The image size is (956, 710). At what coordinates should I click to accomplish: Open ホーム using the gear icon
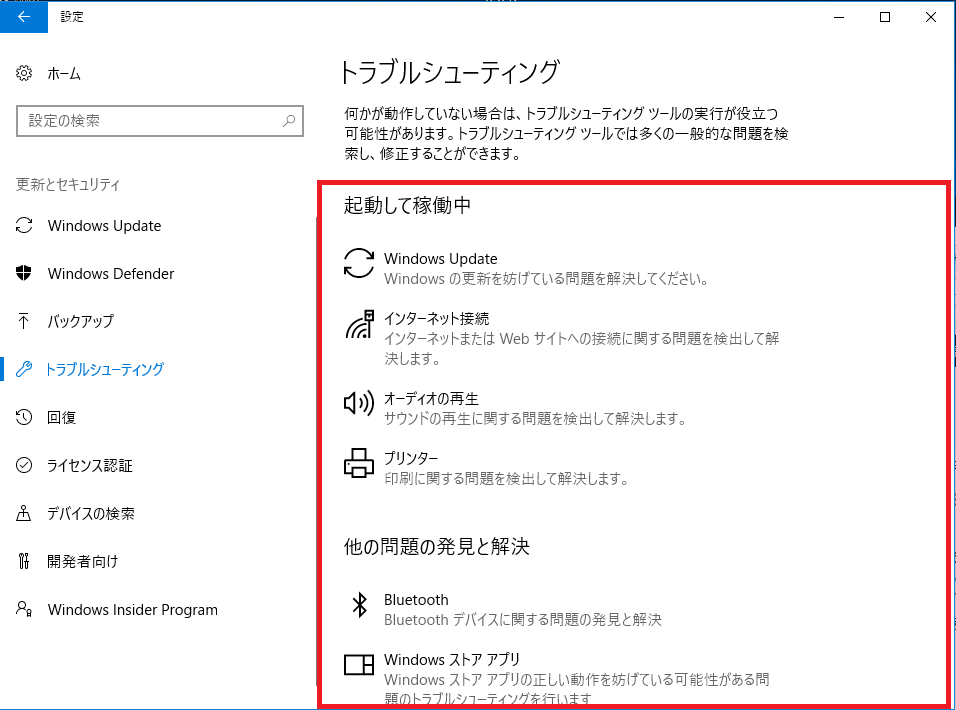click(24, 73)
